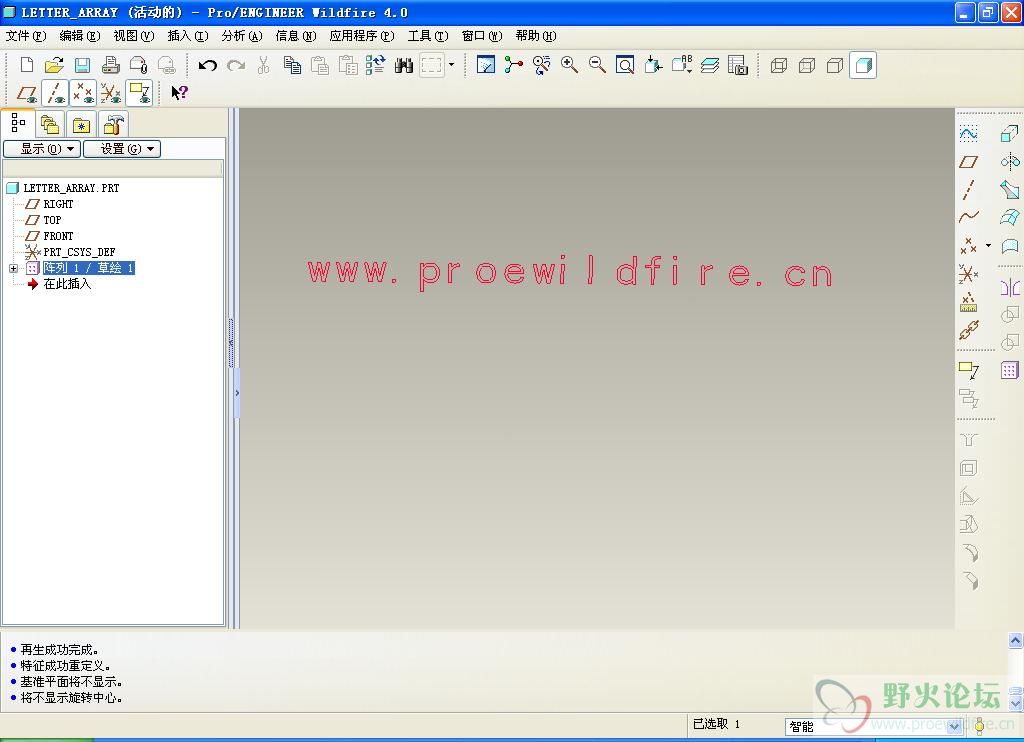Regenerate the model icon
Screen dimensions: 1024x742
tap(376, 65)
